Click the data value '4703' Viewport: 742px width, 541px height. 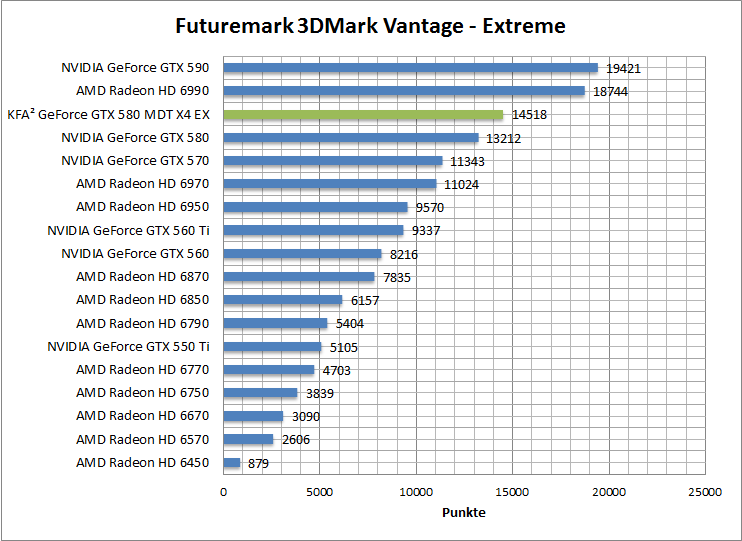click(336, 370)
